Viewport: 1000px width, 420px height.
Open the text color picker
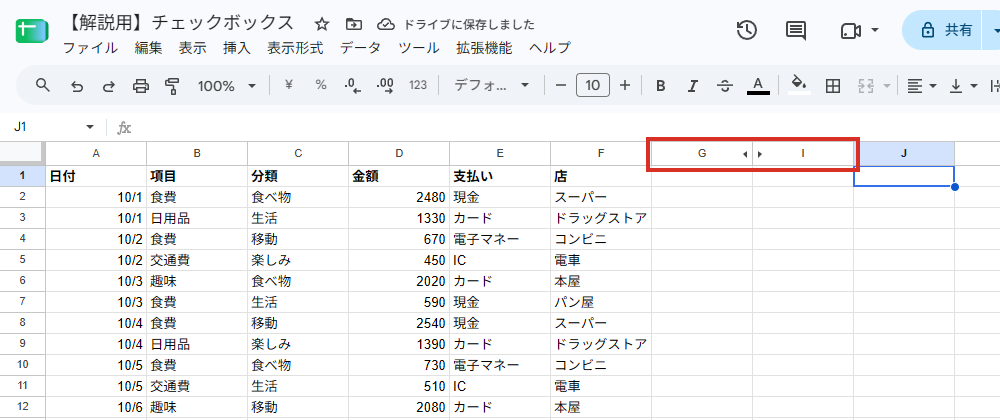(758, 85)
